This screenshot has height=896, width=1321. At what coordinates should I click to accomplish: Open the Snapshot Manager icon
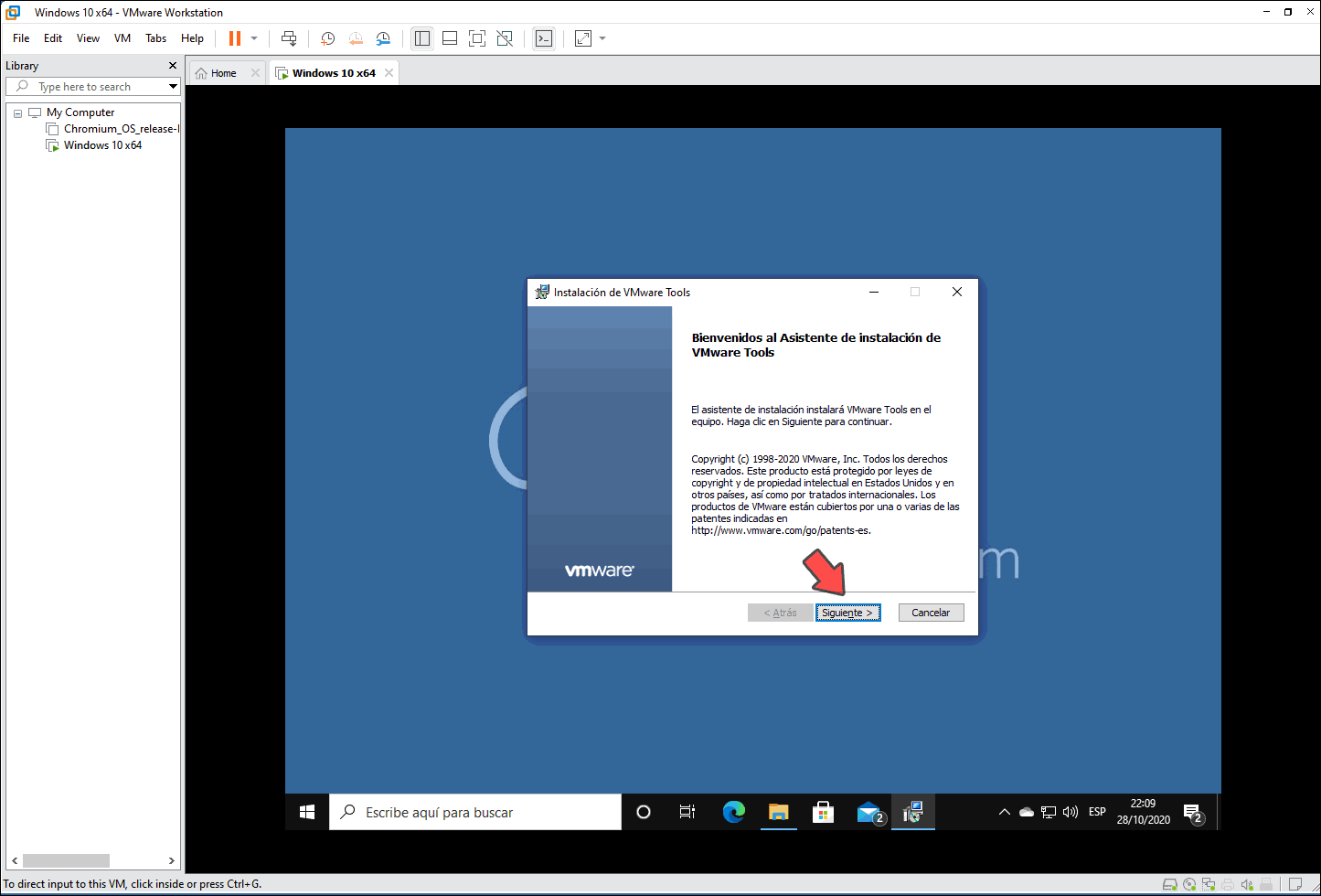coord(383,38)
